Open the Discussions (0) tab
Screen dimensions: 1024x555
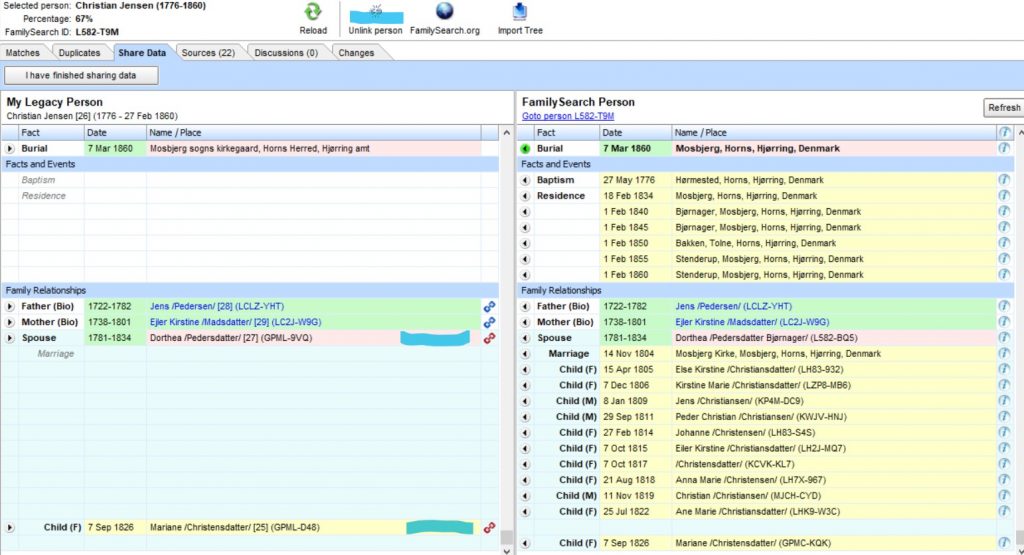286,53
